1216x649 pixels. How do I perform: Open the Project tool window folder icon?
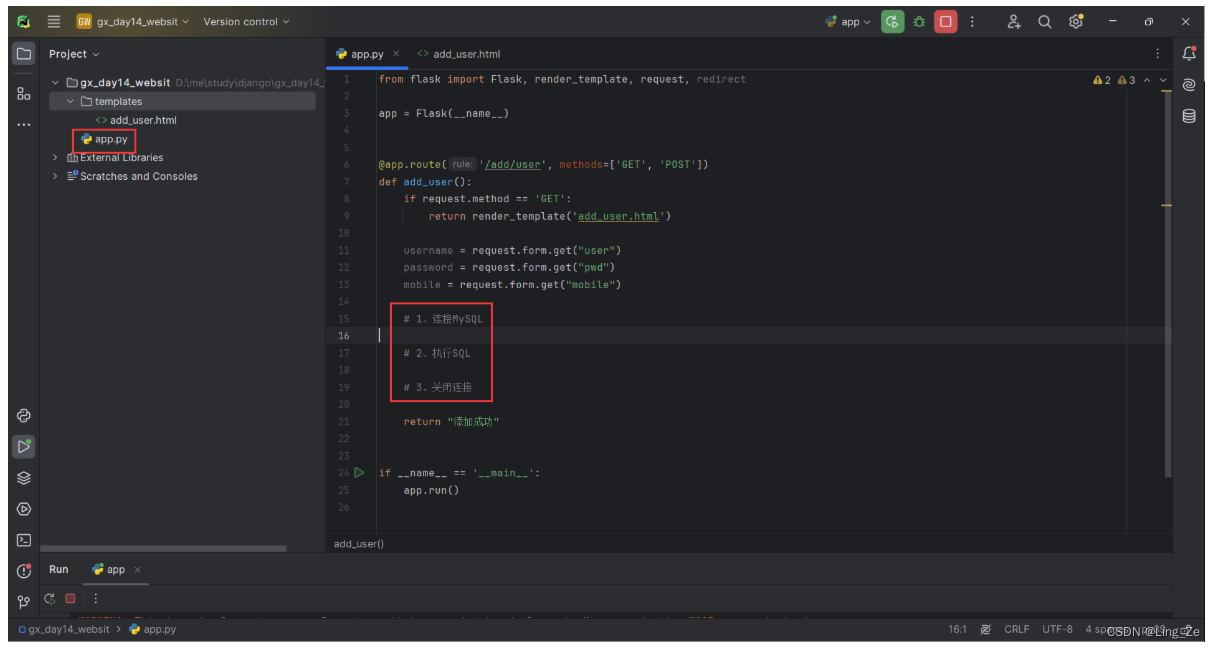click(x=24, y=54)
